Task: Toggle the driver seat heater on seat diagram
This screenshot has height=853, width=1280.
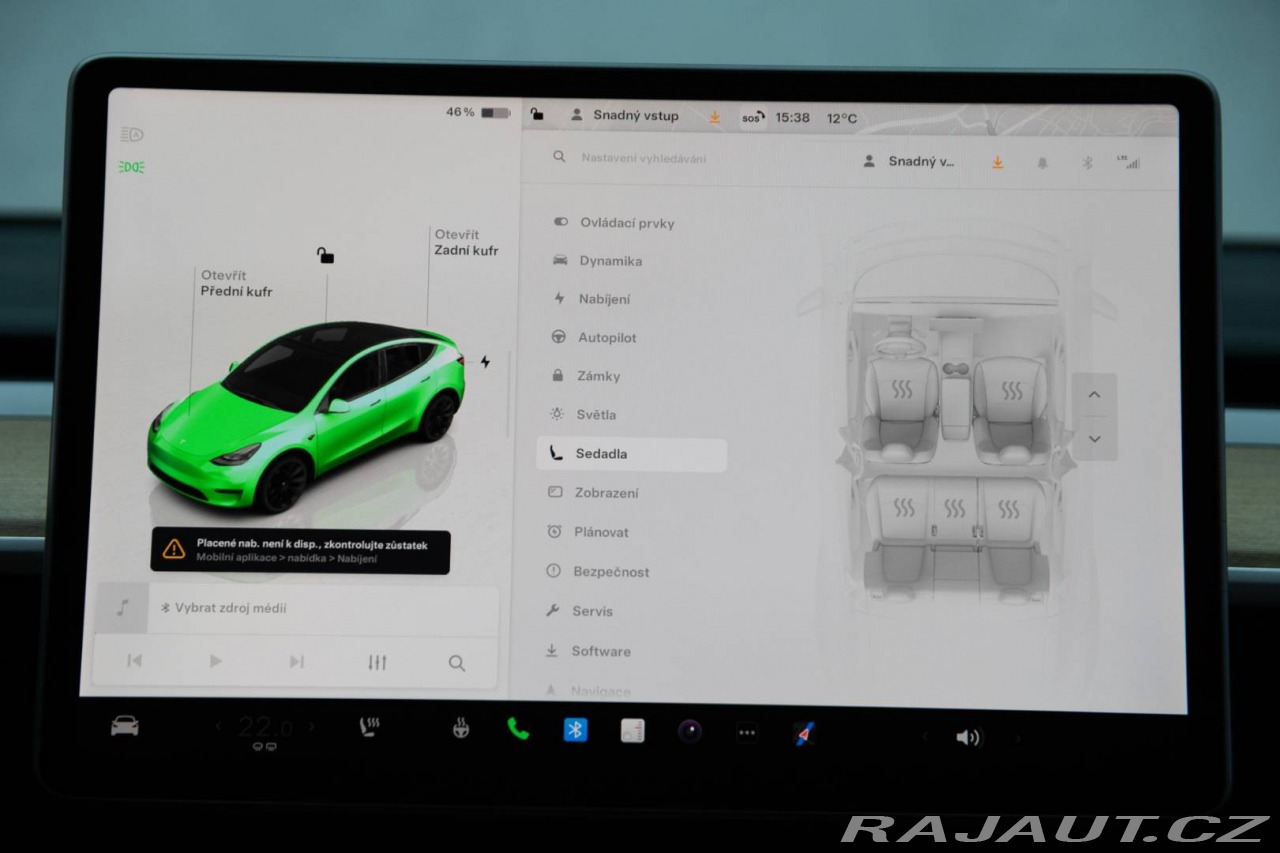Action: 902,390
